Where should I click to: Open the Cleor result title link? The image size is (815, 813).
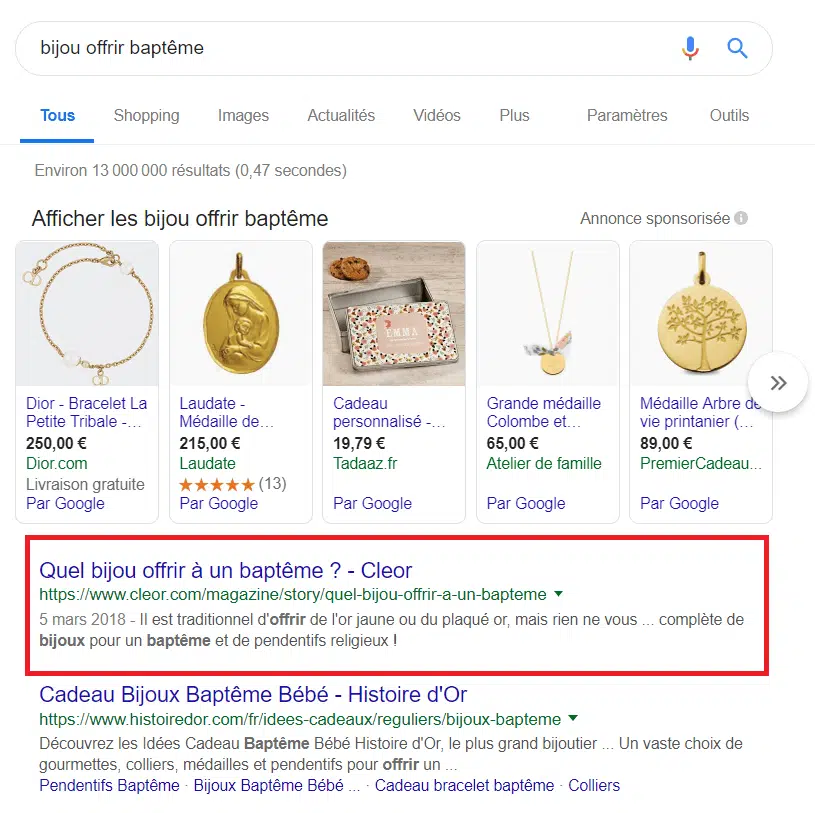(225, 570)
